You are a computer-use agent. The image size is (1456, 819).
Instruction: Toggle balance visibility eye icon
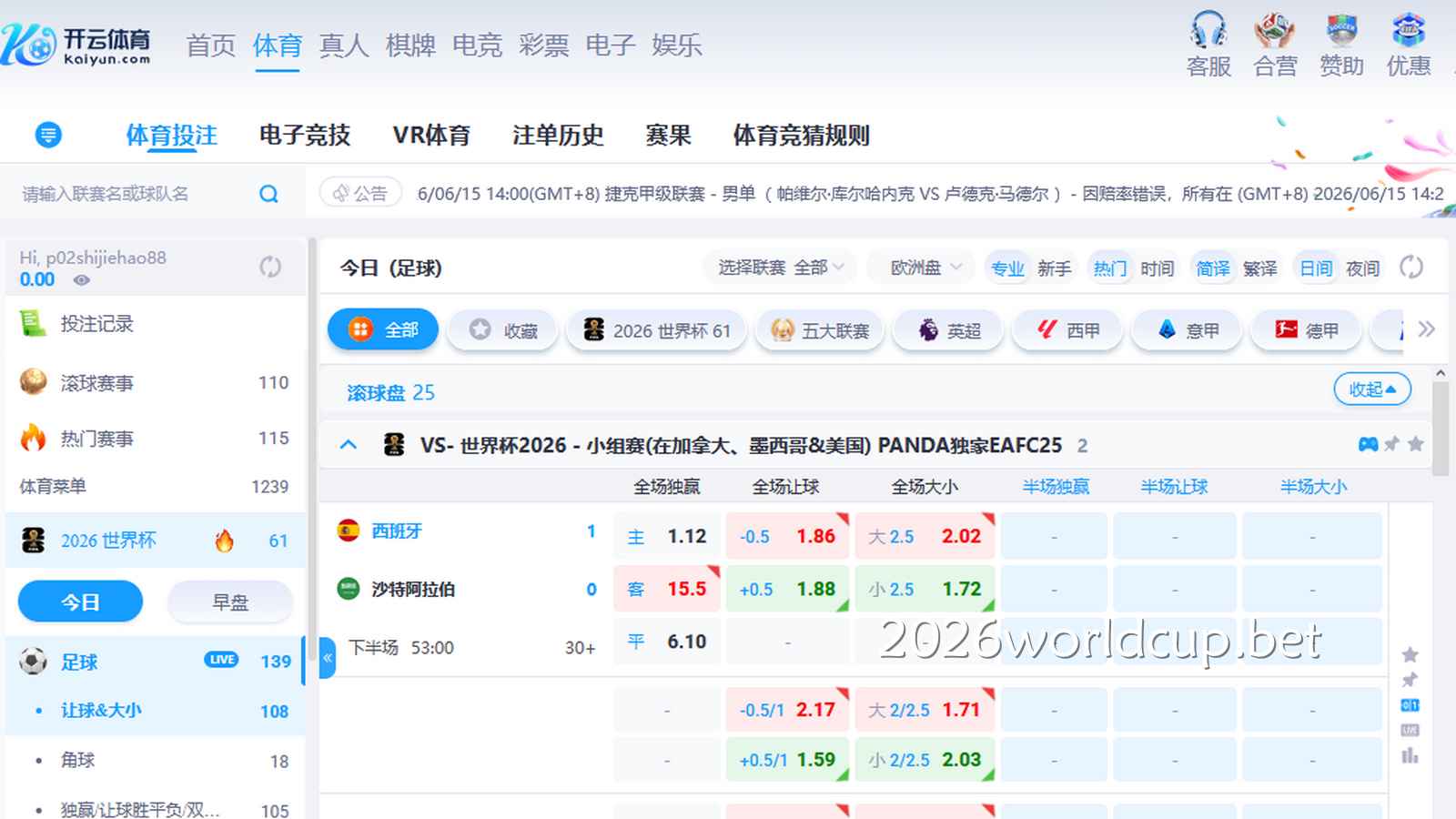coord(82,280)
